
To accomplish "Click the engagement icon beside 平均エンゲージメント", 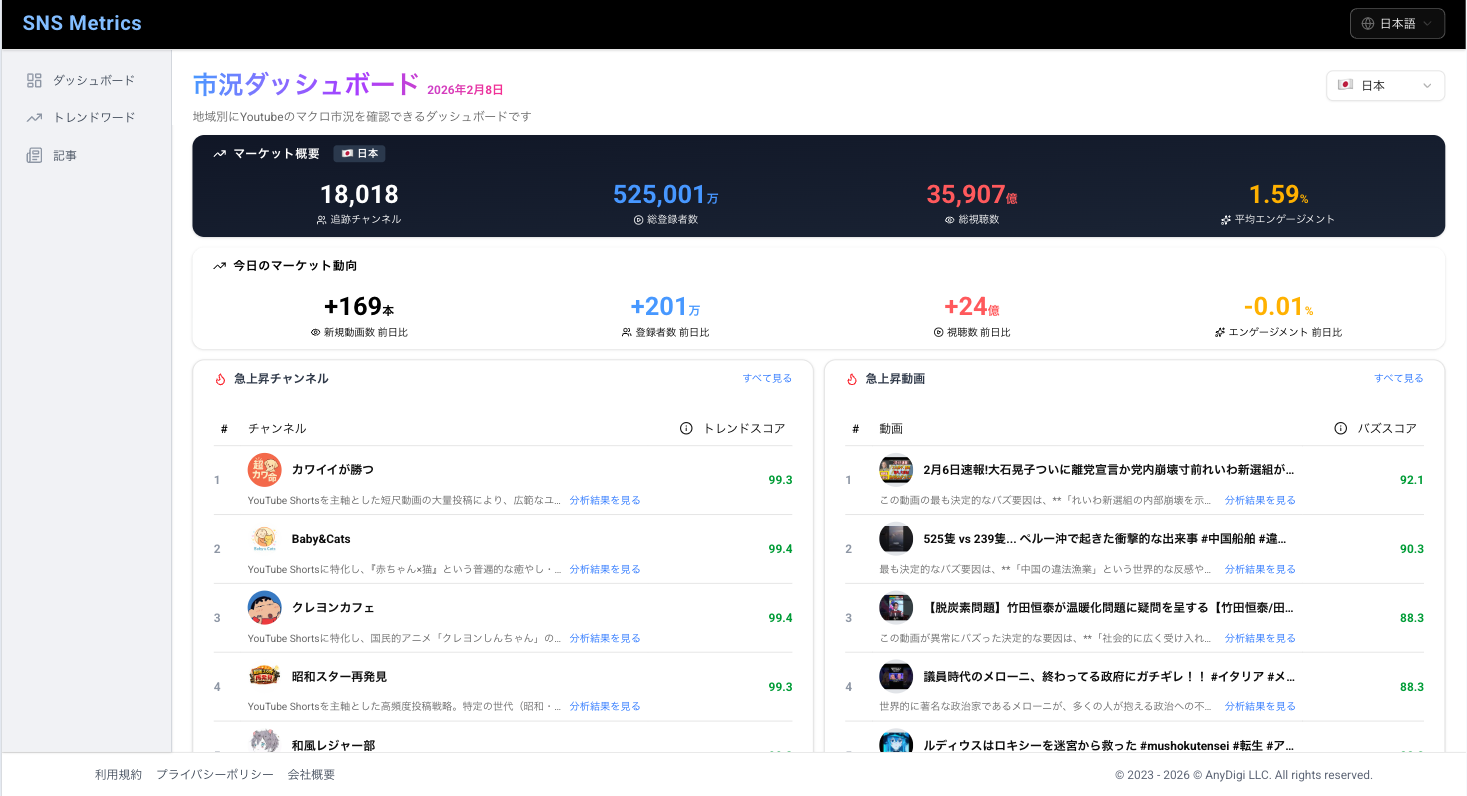I will pos(1223,218).
